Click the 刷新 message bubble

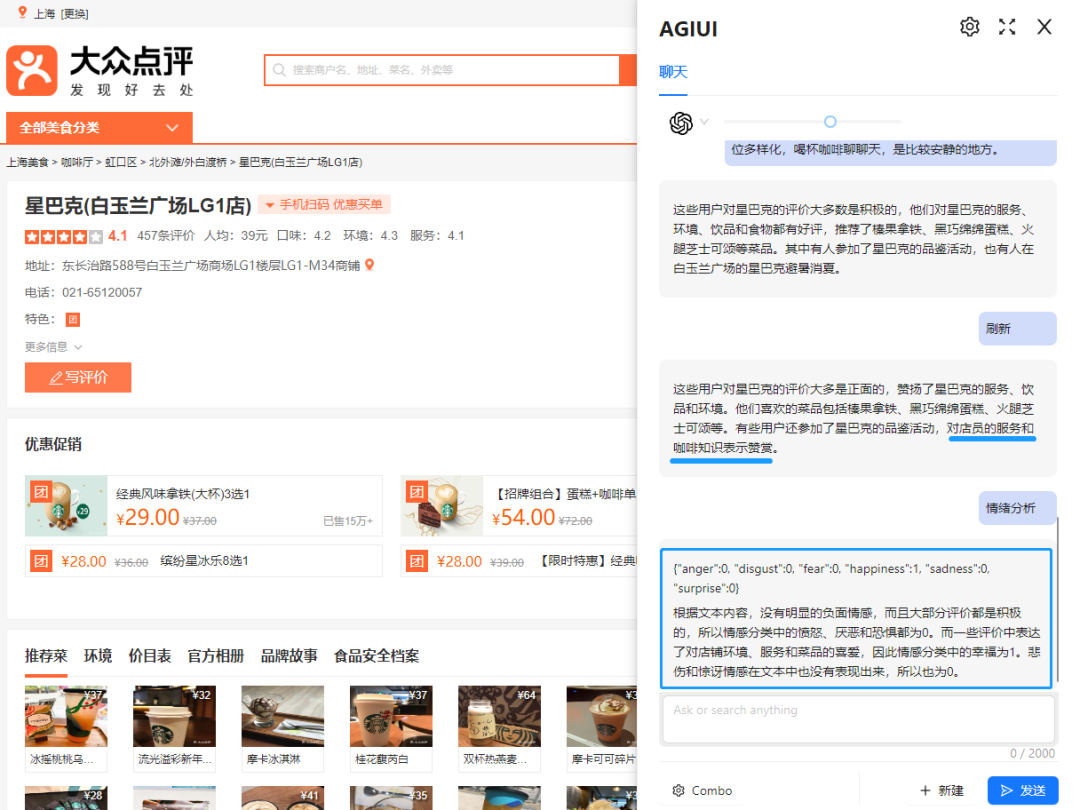pos(1017,329)
